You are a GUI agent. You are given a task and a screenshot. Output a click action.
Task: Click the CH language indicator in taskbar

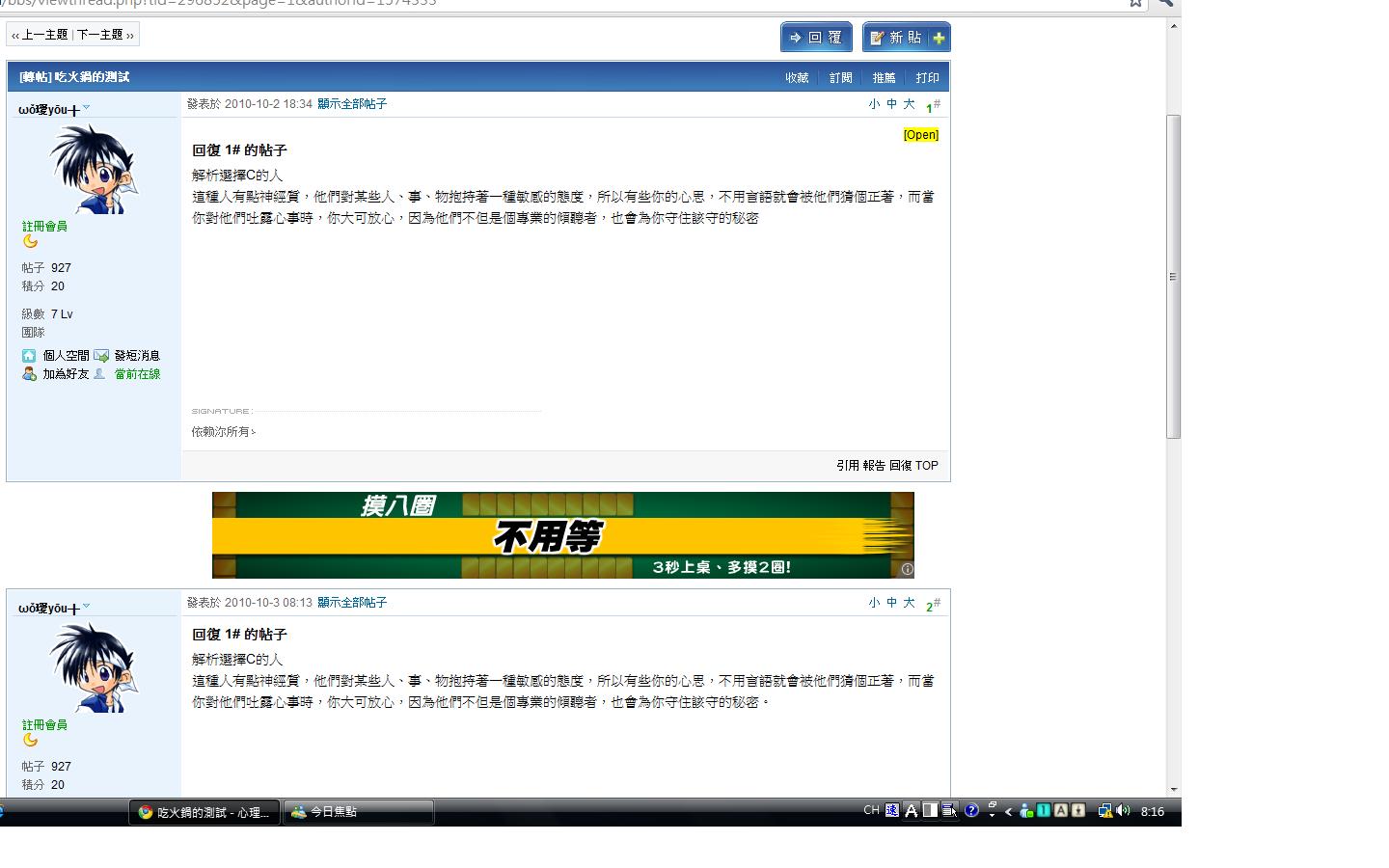(871, 811)
